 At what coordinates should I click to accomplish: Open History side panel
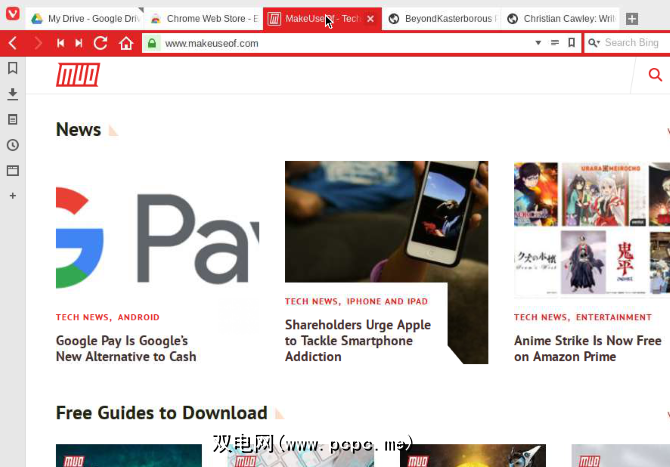click(13, 145)
